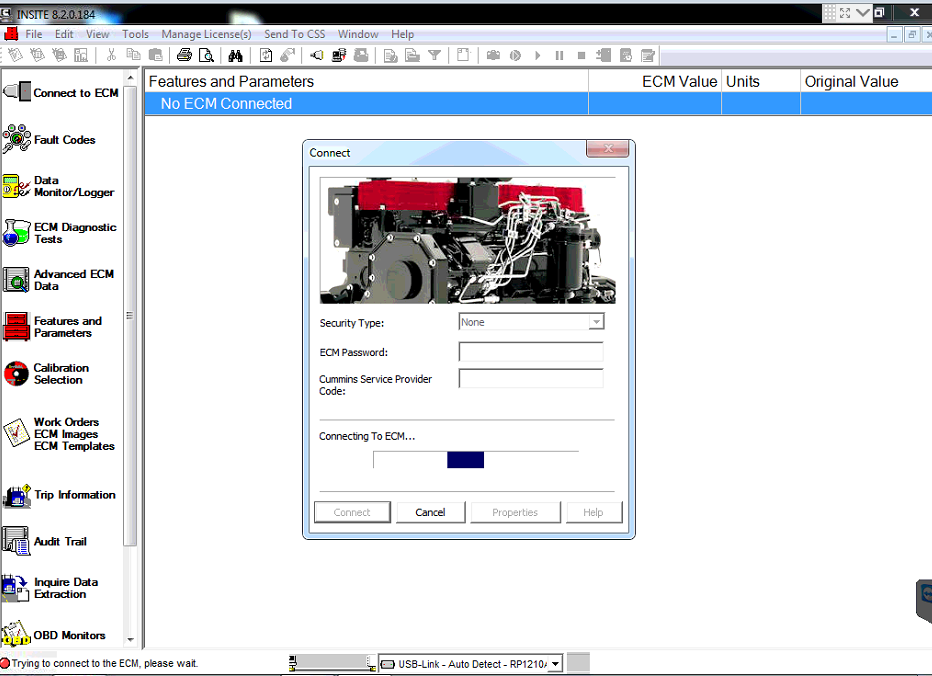
Task: Open the Security Type dropdown
Action: tap(596, 322)
